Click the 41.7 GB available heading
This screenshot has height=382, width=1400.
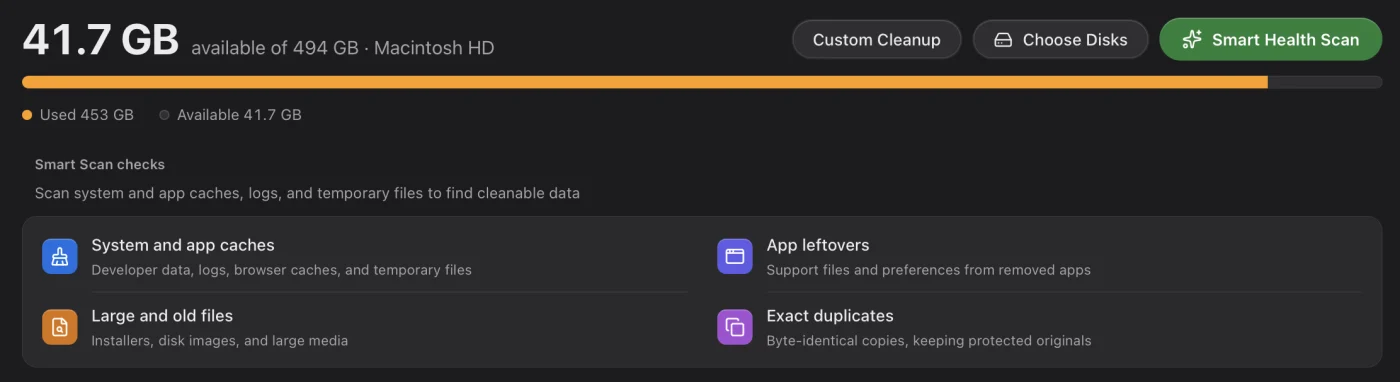[x=100, y=40]
